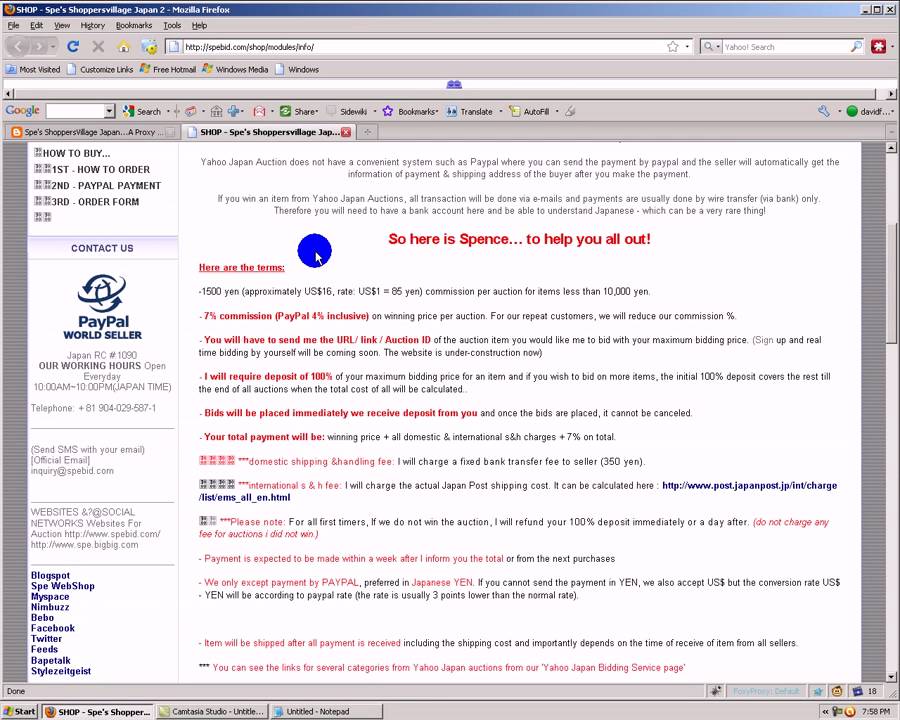
Task: Open the Stylezeitgeist sidebar link
Action: [61, 671]
